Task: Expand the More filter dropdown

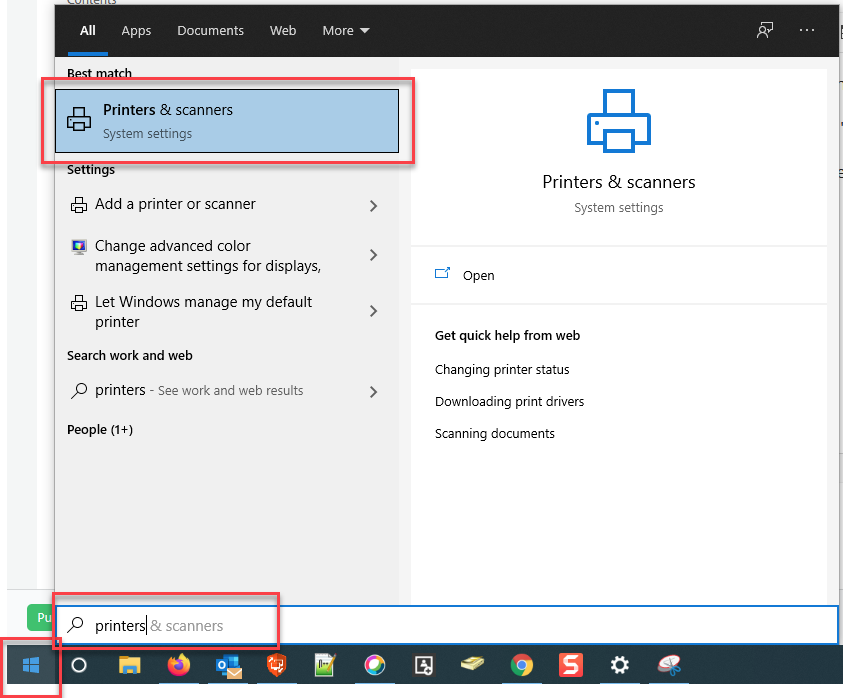Action: tap(346, 31)
